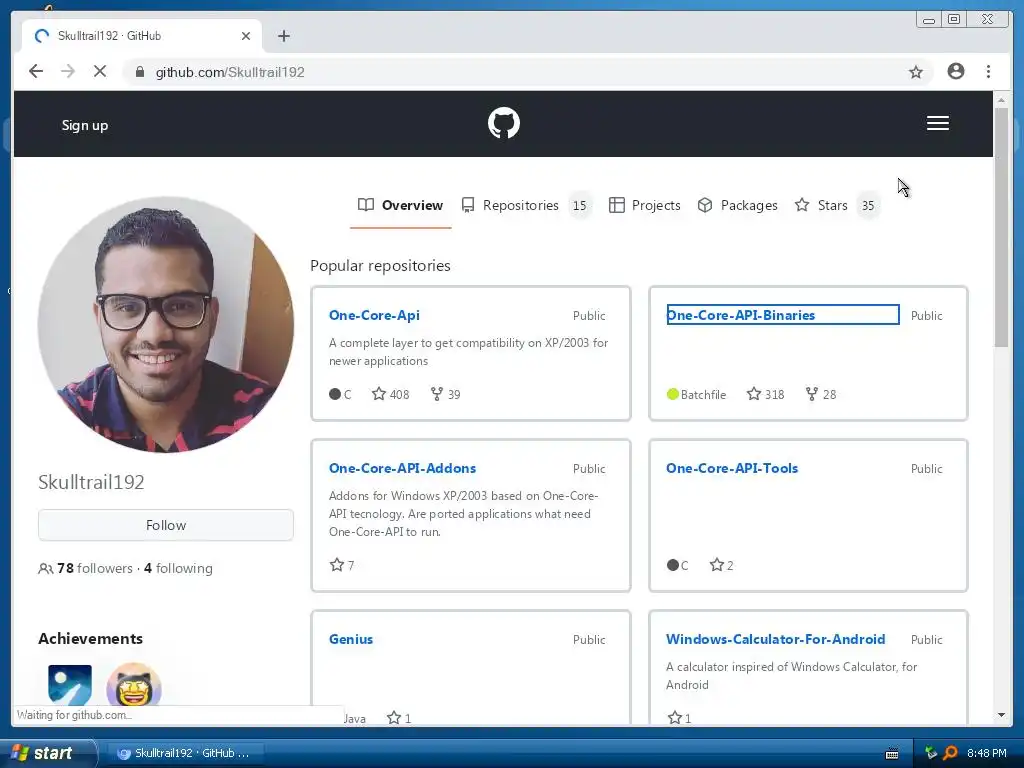Click the profile avatar photo
Screen dimensions: 1024x768
[166, 325]
